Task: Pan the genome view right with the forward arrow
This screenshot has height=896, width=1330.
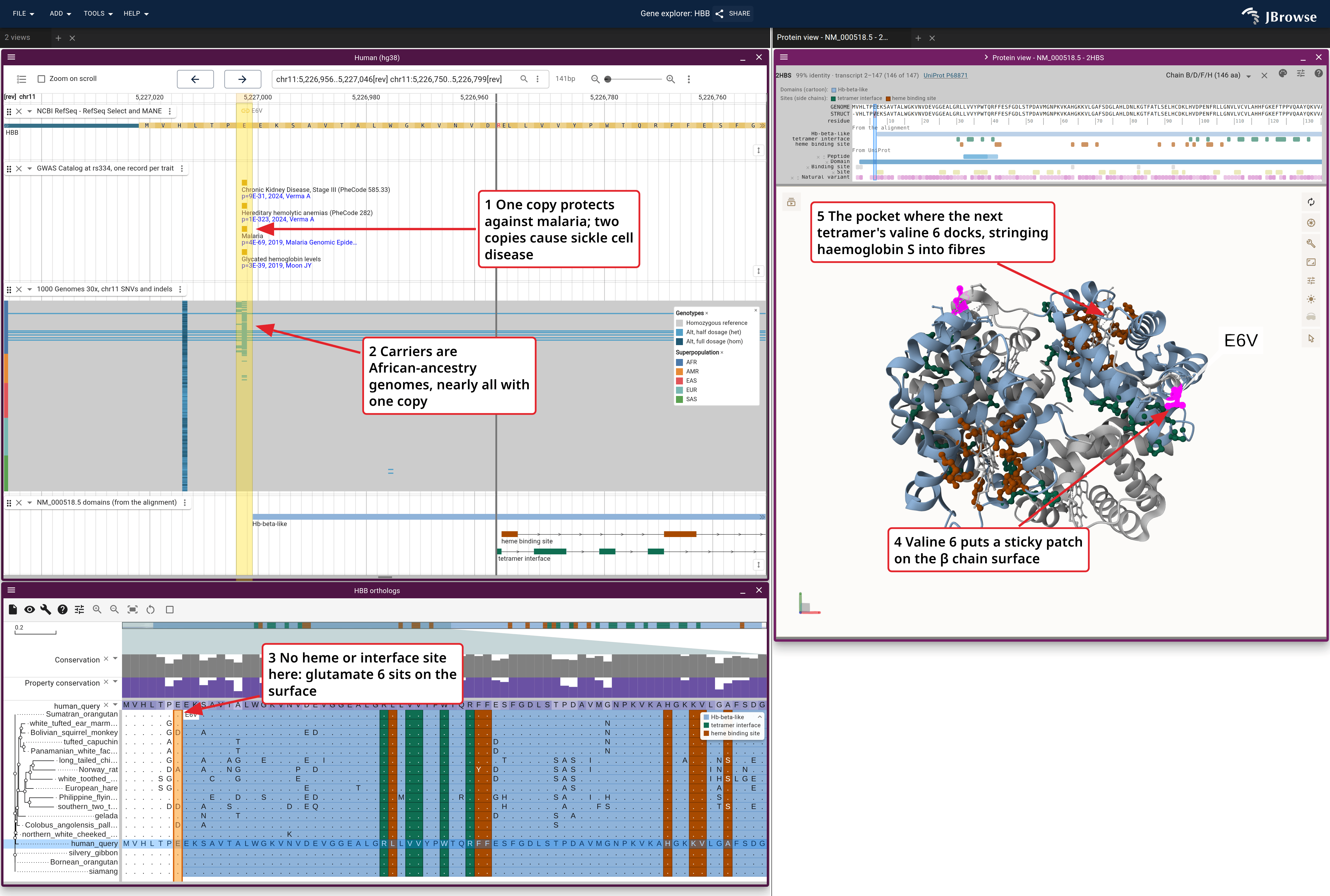Action: pos(242,79)
